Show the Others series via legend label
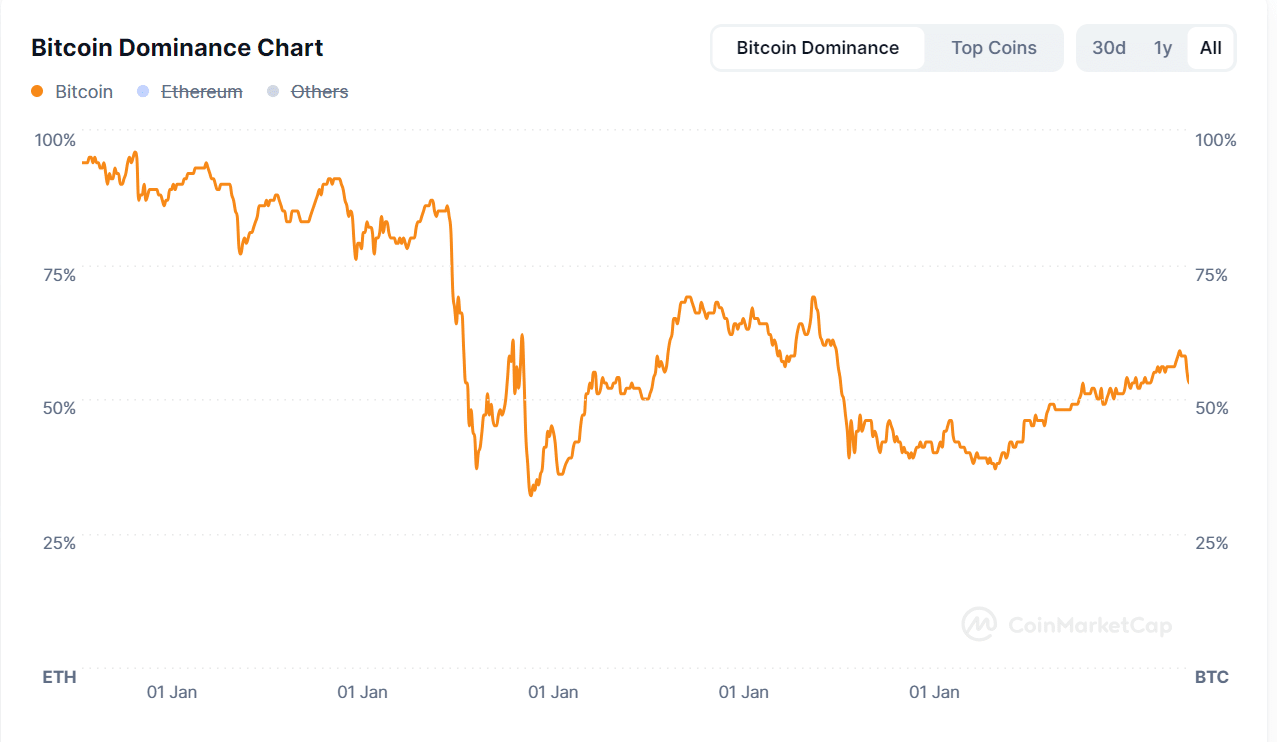The image size is (1277, 742). click(319, 91)
